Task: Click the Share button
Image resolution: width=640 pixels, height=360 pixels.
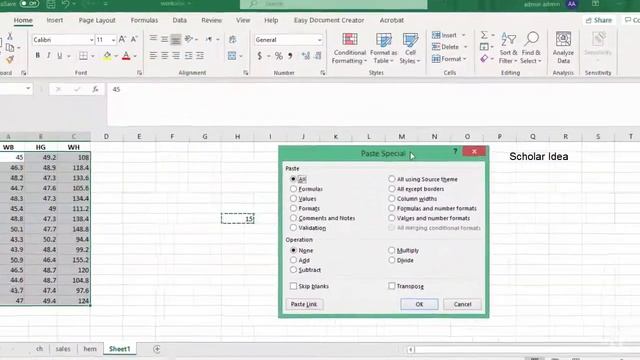Action: click(x=598, y=20)
